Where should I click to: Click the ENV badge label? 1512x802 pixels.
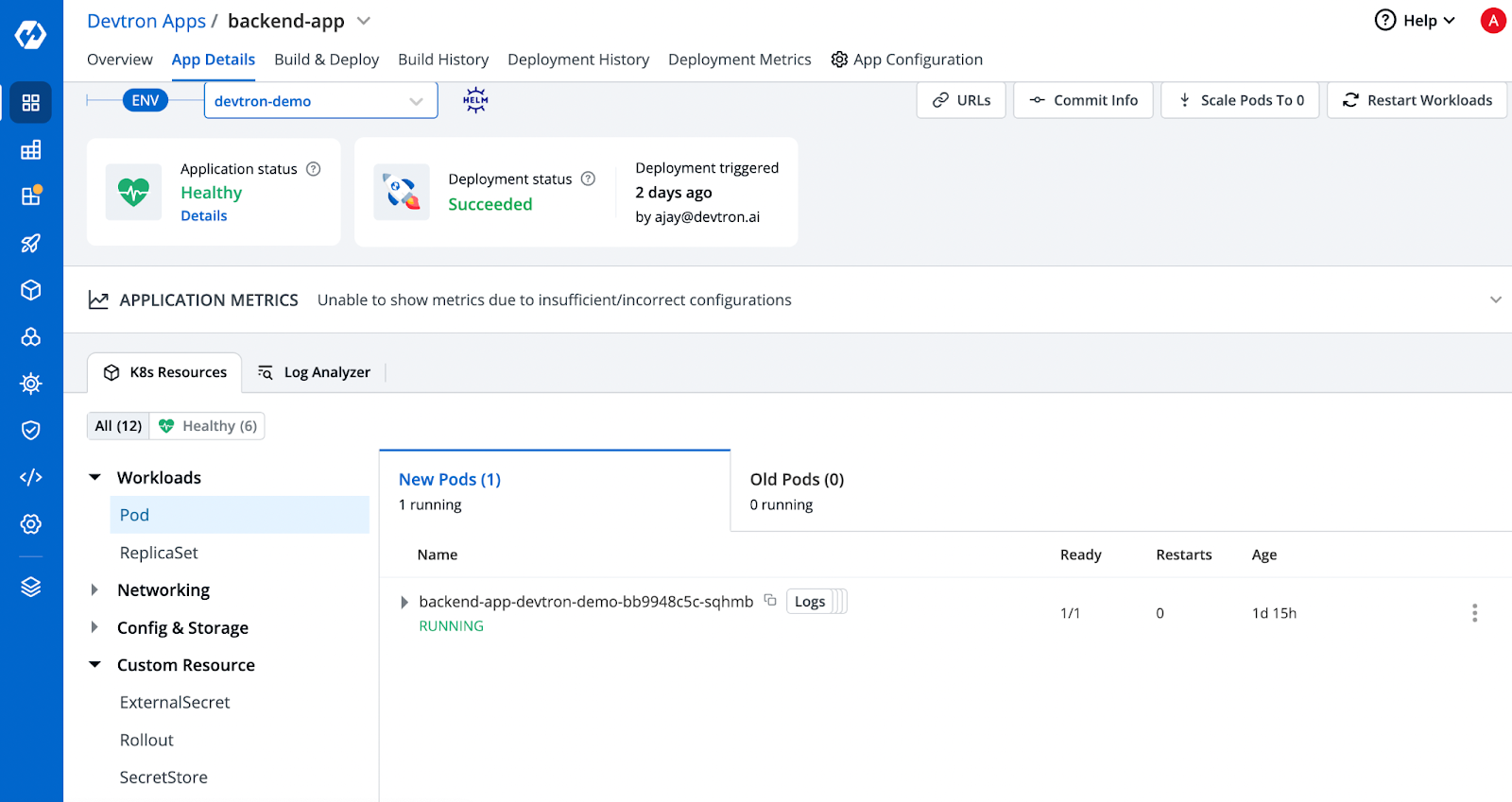pos(146,100)
